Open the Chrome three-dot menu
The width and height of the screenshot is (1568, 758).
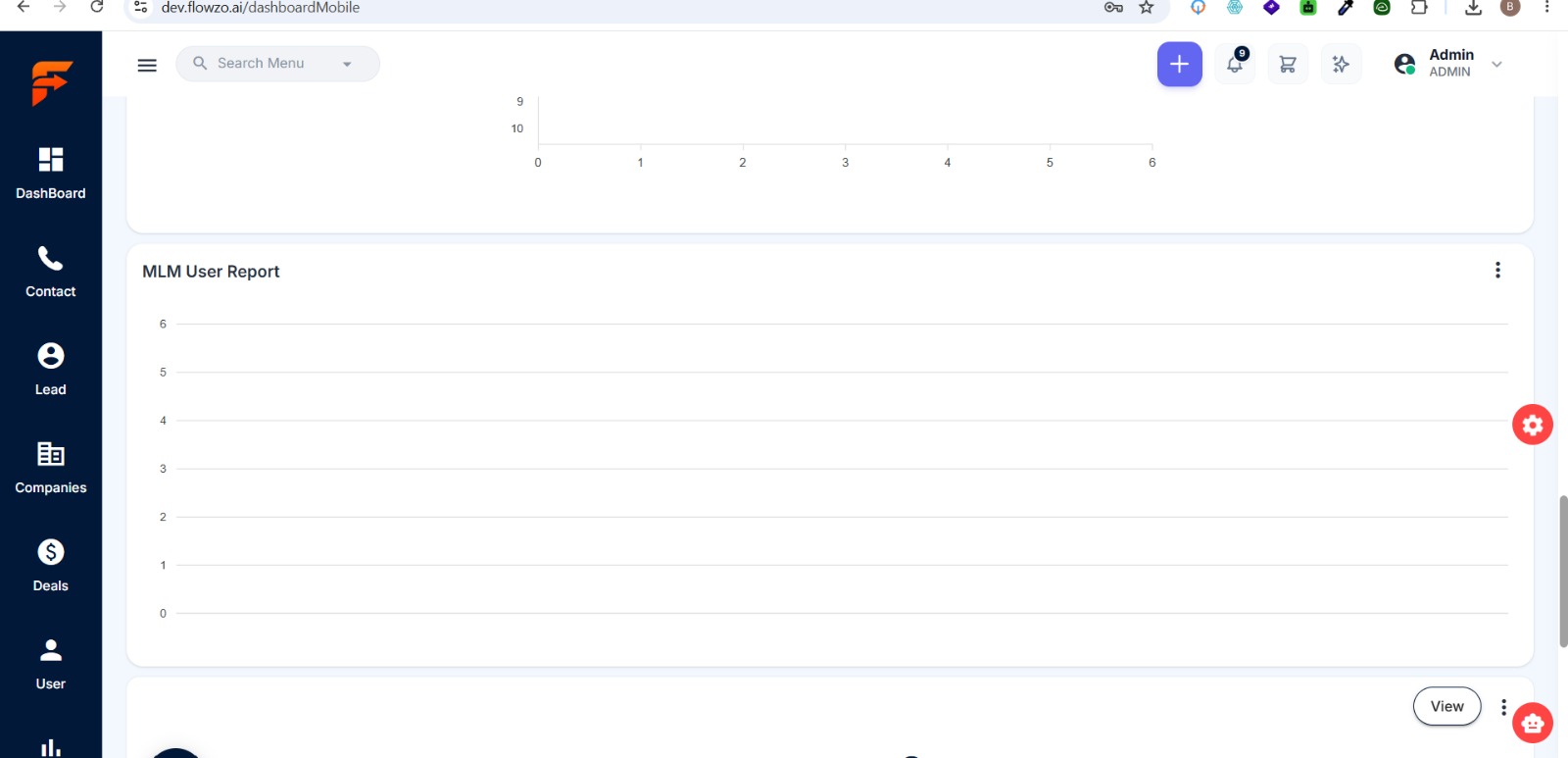(x=1546, y=8)
